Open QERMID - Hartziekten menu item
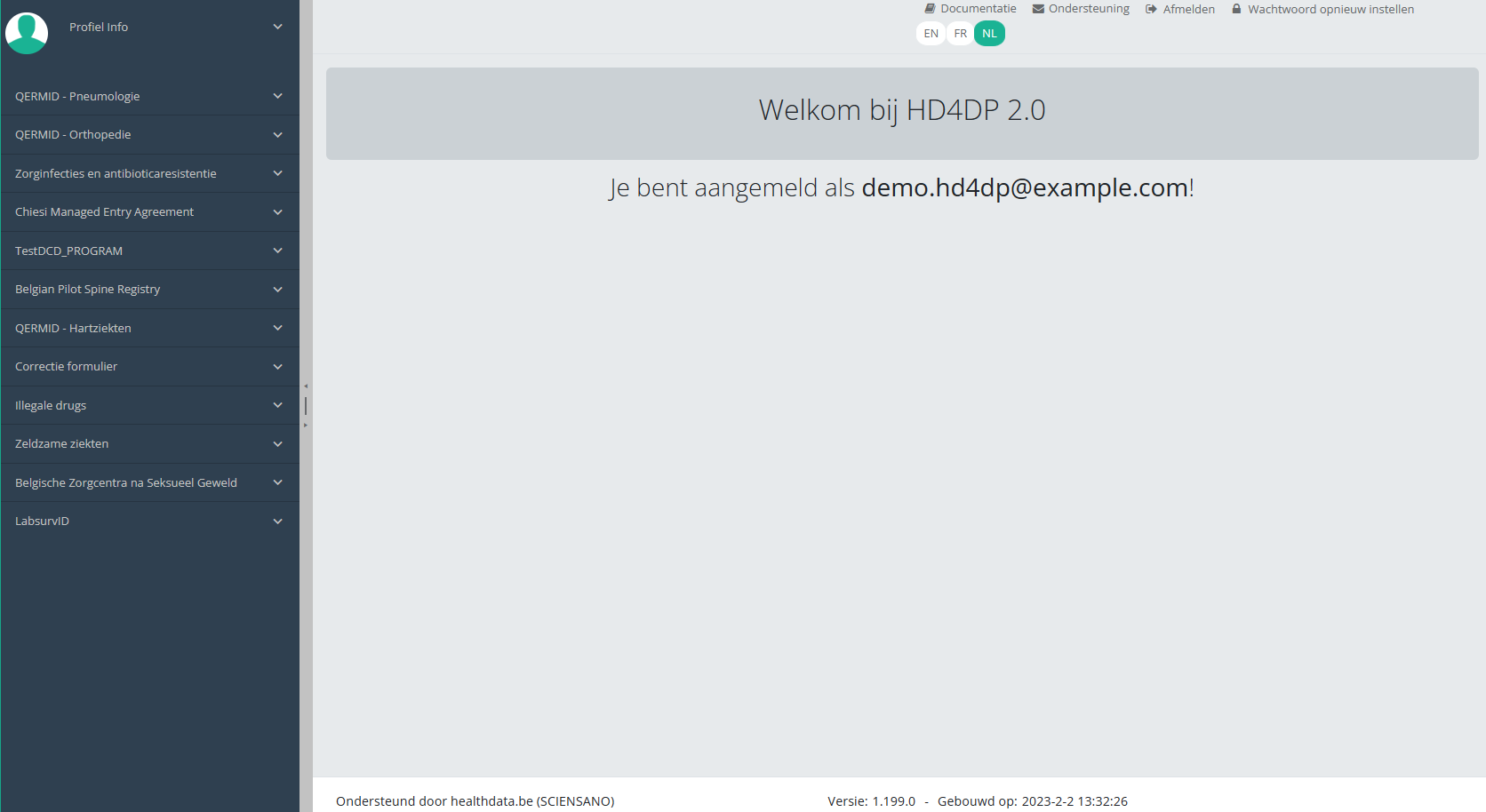1486x812 pixels. 73,329
